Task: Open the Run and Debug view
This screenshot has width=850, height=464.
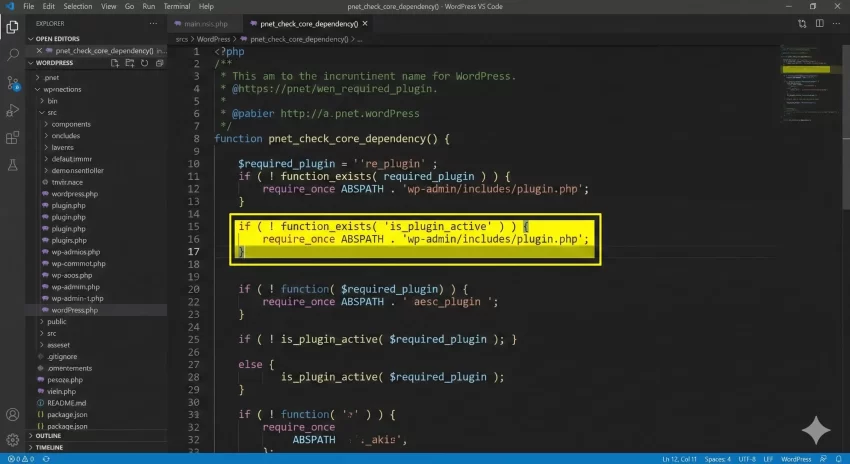Action: 12,110
